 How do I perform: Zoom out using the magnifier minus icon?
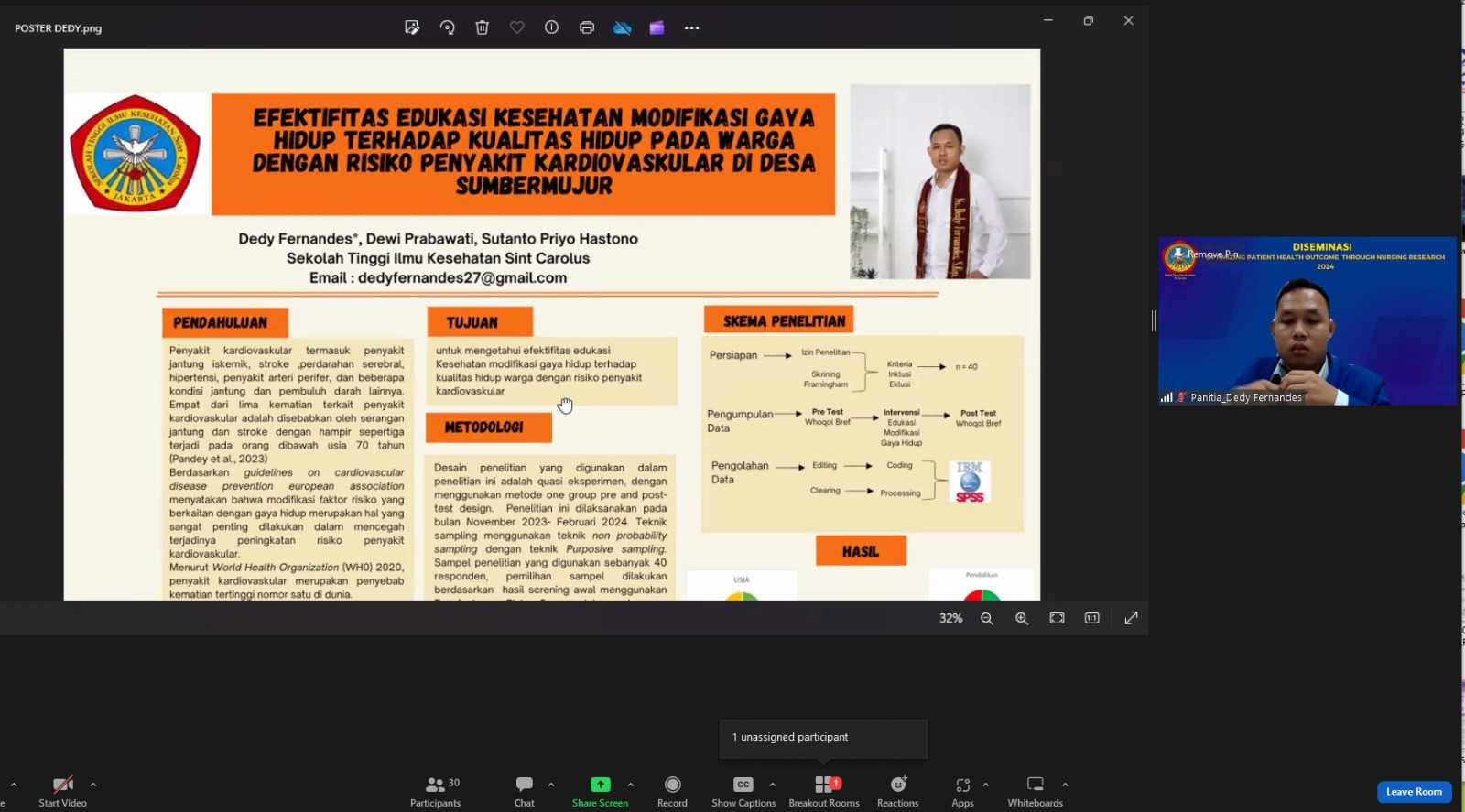pyautogui.click(x=987, y=619)
